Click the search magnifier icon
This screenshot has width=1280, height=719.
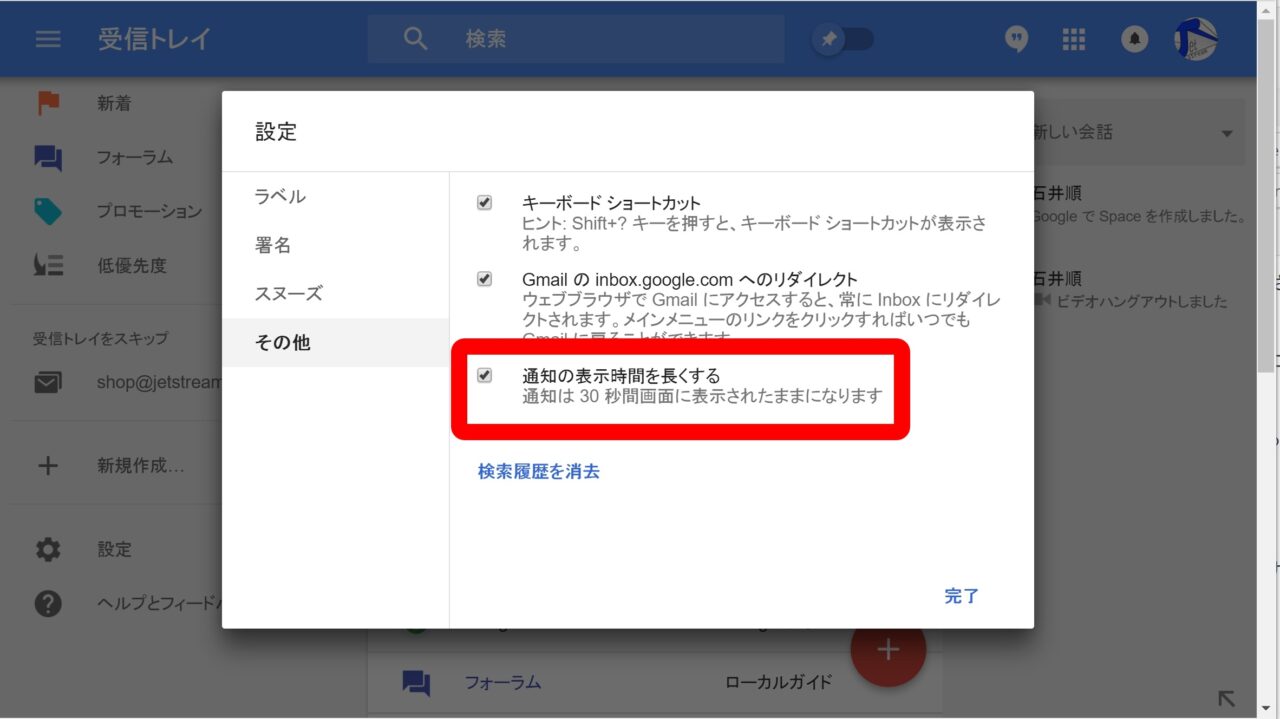415,39
